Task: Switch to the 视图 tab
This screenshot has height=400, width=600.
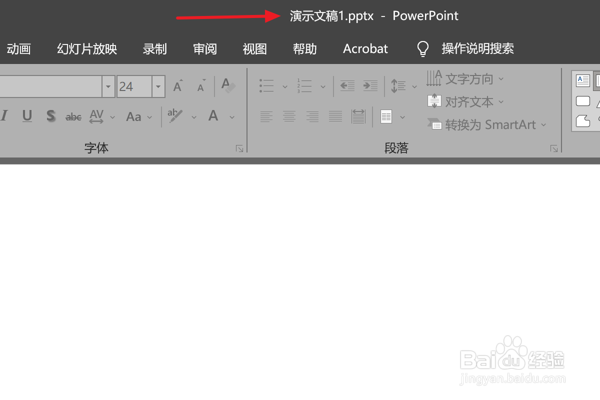Action: click(254, 49)
